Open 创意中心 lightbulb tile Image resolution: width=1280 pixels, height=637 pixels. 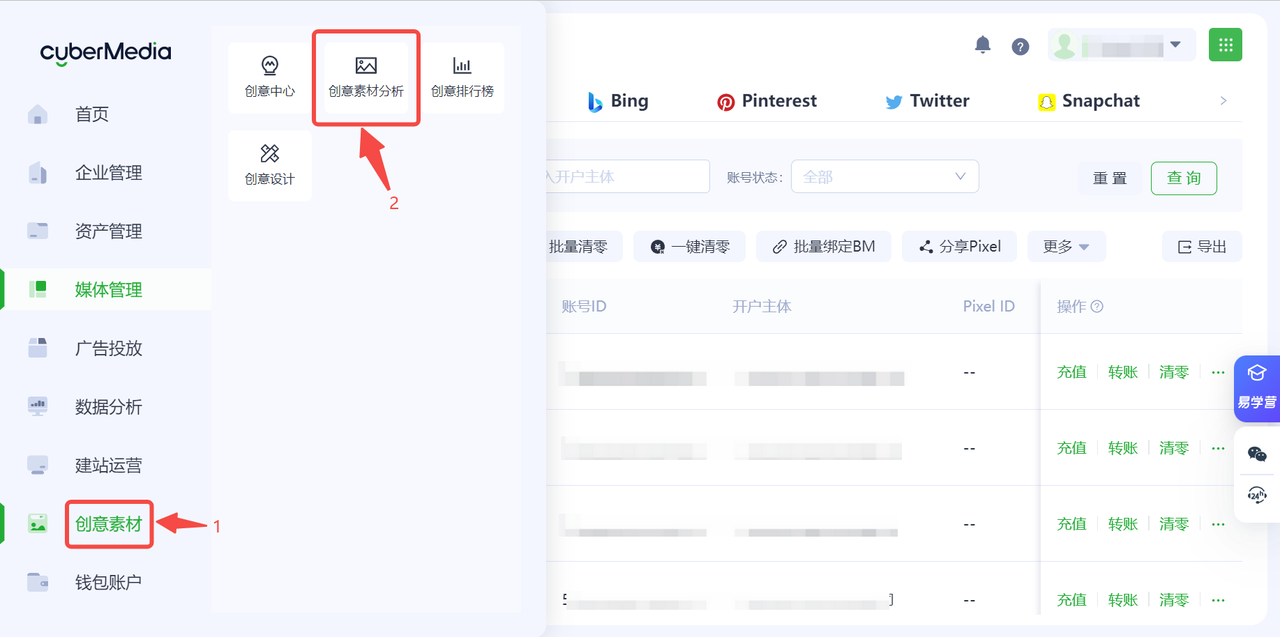pyautogui.click(x=270, y=78)
